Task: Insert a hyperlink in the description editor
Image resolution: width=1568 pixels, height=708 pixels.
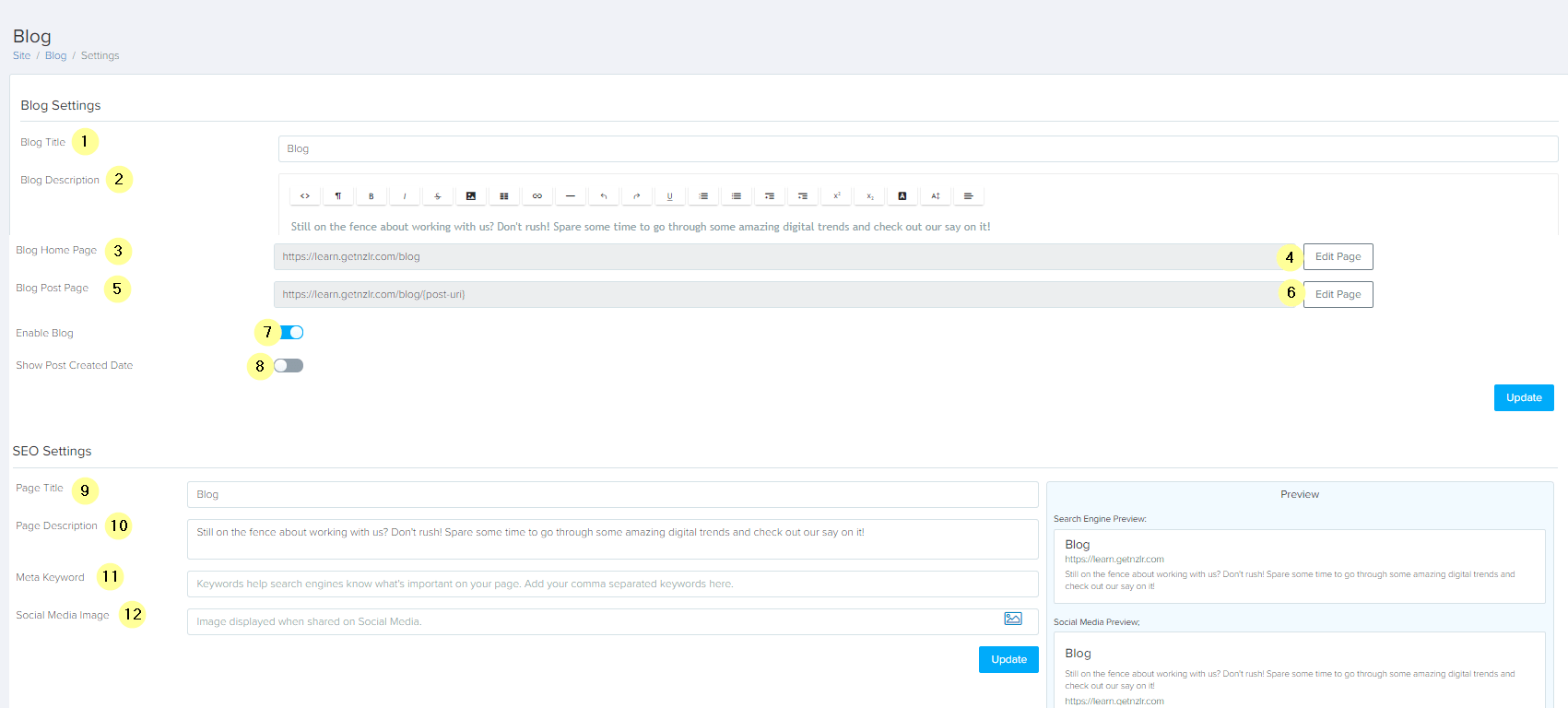Action: click(x=537, y=195)
